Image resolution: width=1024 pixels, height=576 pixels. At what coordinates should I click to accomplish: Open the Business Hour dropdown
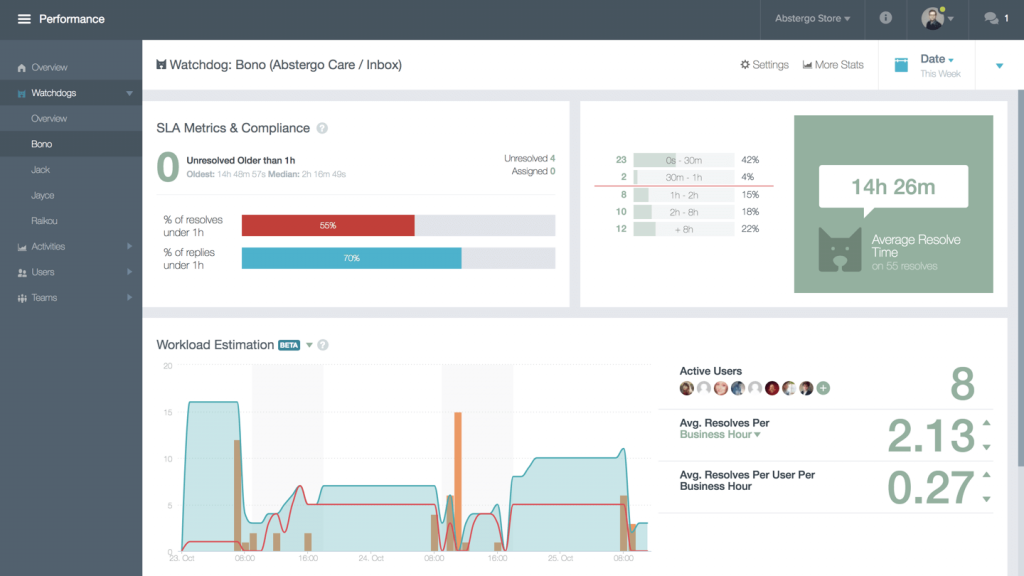pyautogui.click(x=720, y=434)
